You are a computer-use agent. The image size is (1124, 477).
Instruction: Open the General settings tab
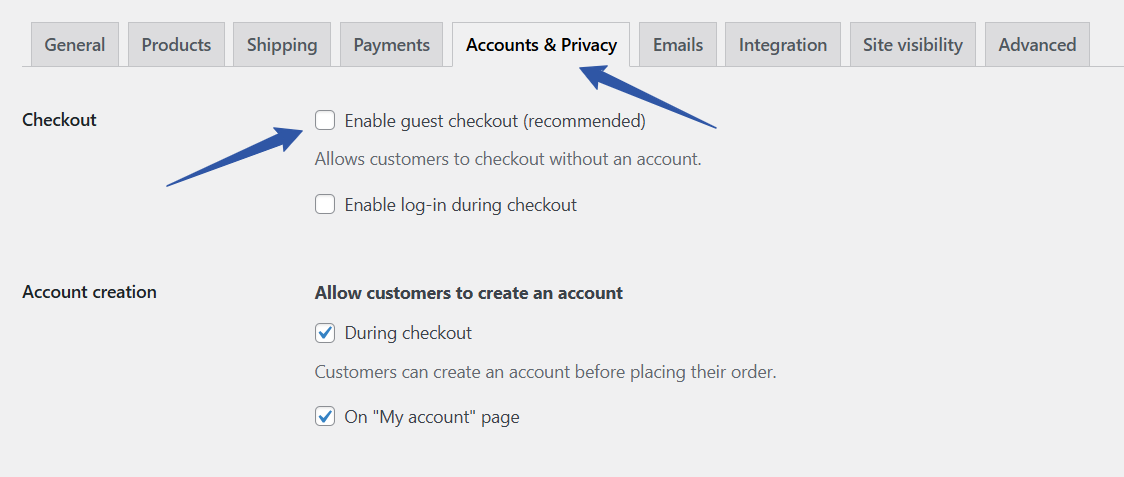click(x=75, y=45)
